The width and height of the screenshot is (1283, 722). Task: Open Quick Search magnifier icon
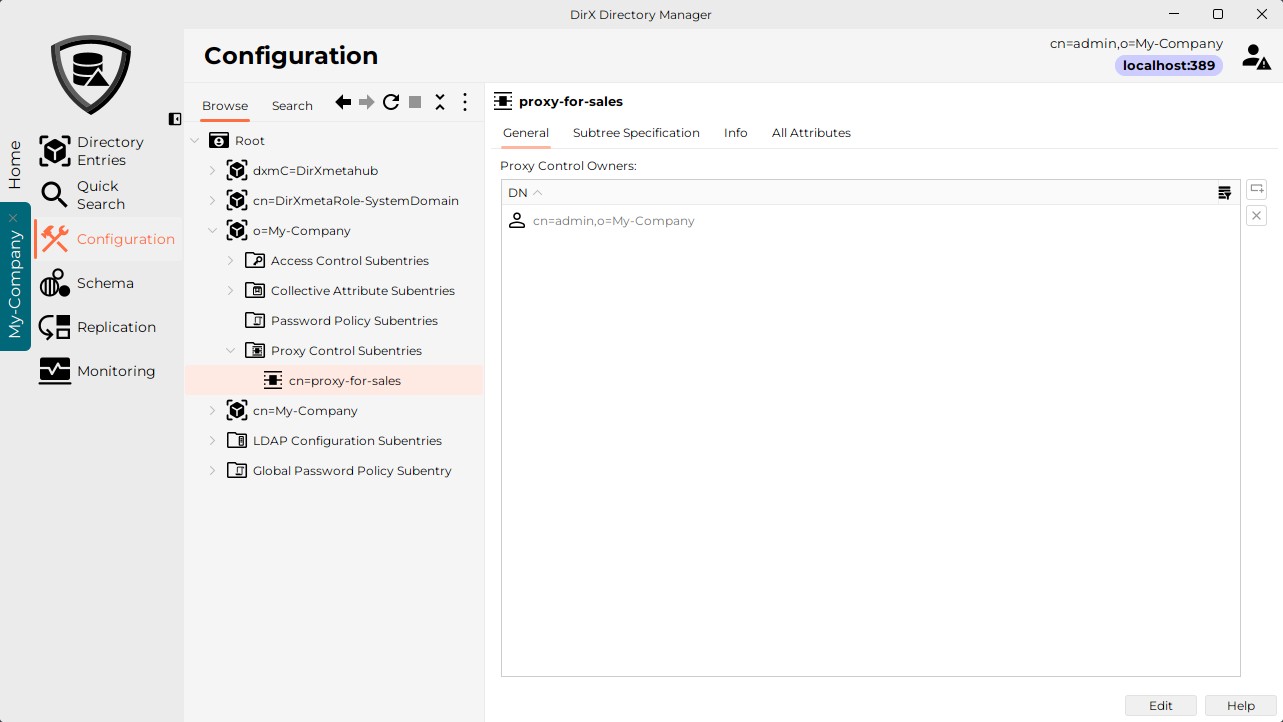pos(54,195)
